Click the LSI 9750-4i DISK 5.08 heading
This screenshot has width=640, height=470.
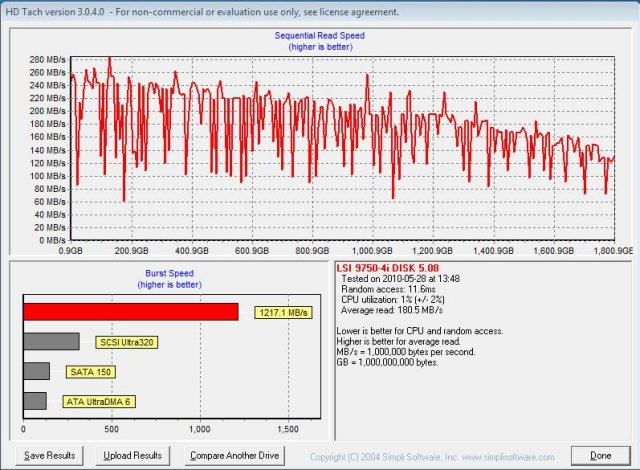coord(387,268)
